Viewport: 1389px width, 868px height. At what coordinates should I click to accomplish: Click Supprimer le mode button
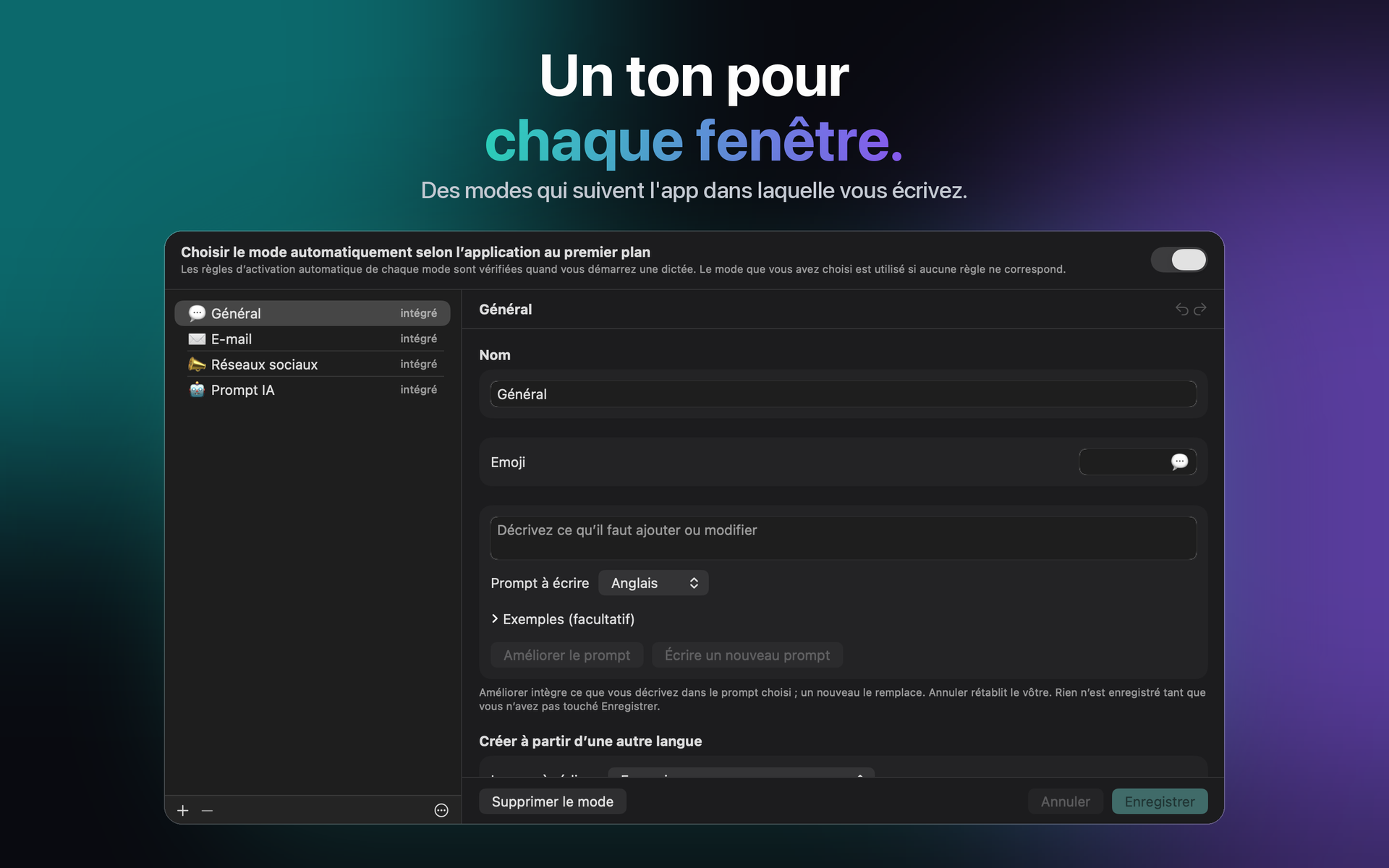point(553,801)
